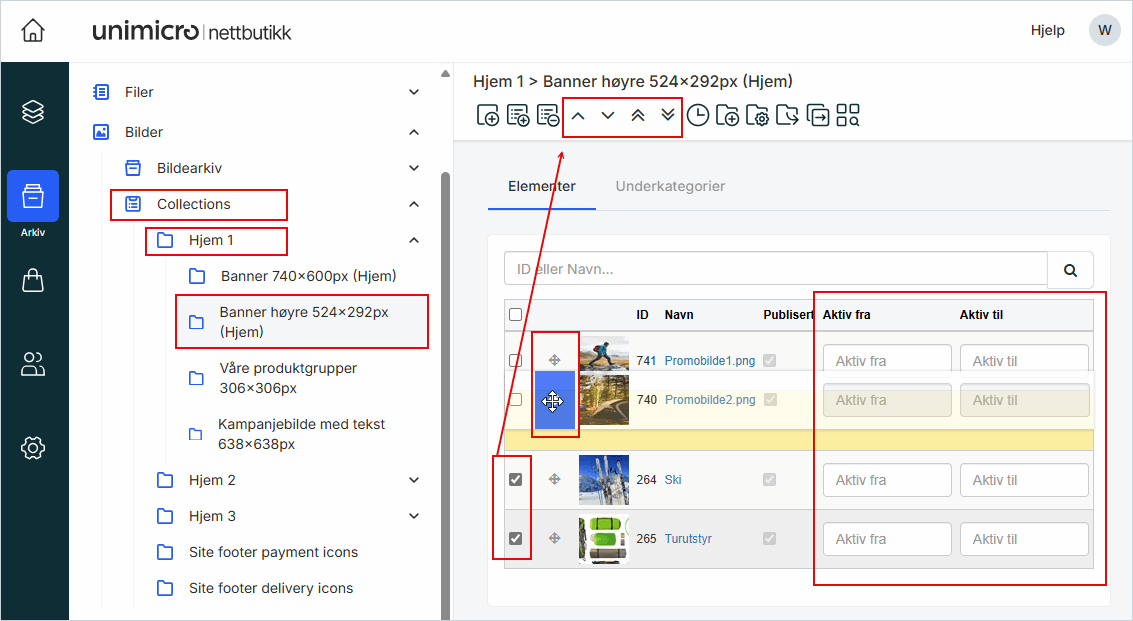
Task: Open the Arkiv section in left sidebar
Action: coord(33,196)
